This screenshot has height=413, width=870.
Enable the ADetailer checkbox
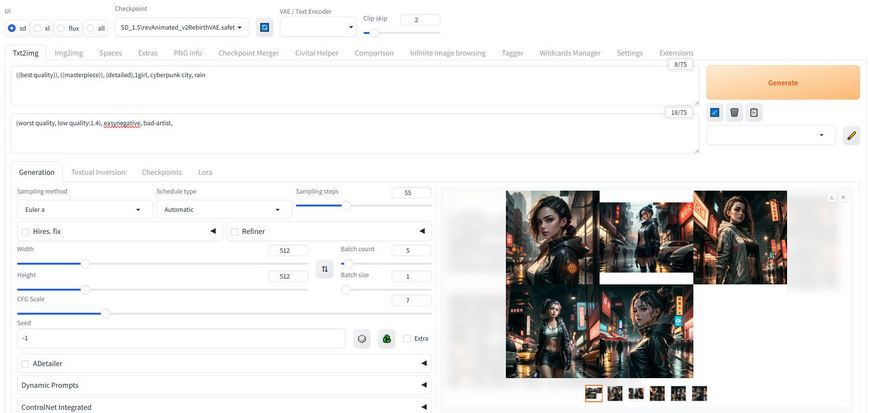point(25,364)
